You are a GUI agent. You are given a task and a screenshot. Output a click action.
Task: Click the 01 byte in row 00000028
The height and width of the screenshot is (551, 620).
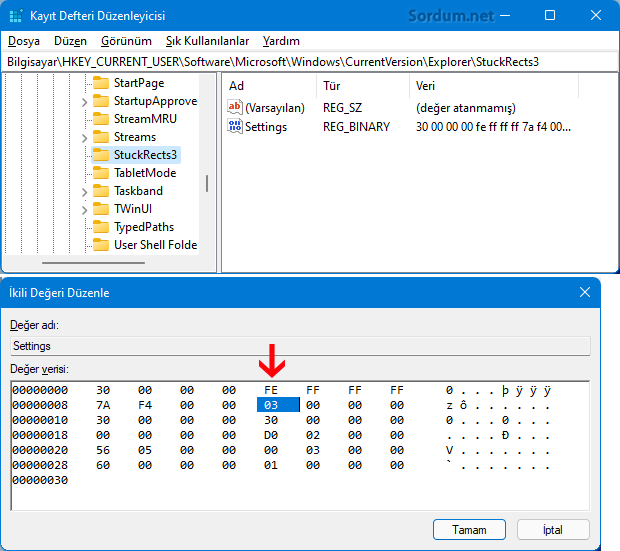[271, 465]
